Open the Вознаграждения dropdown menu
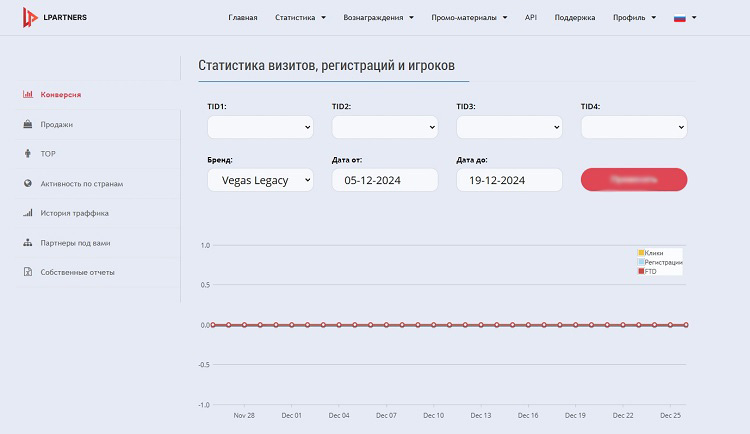 (x=378, y=17)
